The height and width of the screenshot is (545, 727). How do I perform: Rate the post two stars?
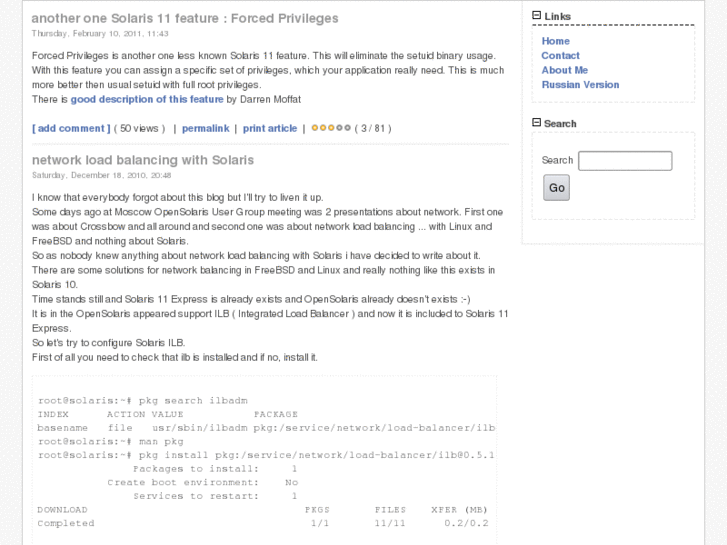click(323, 128)
